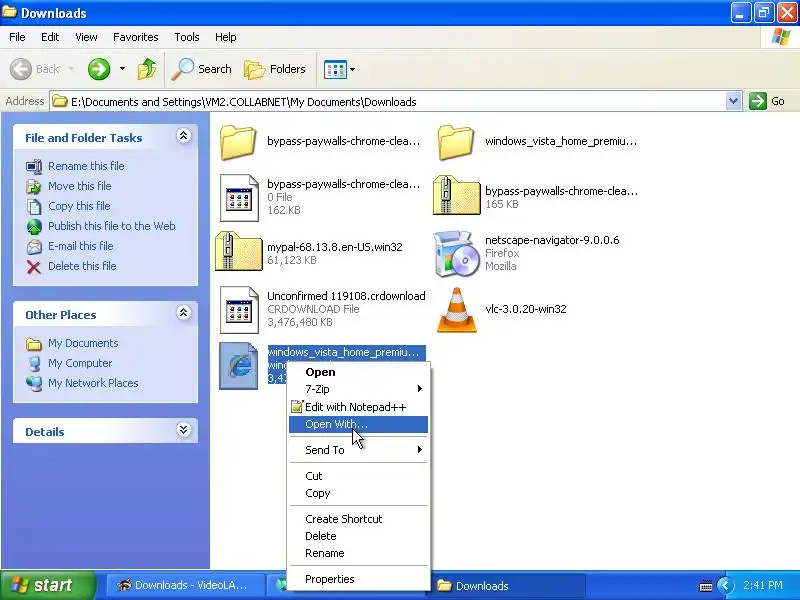Click Move this file link
Screen dimensions: 800x600
[x=80, y=186]
